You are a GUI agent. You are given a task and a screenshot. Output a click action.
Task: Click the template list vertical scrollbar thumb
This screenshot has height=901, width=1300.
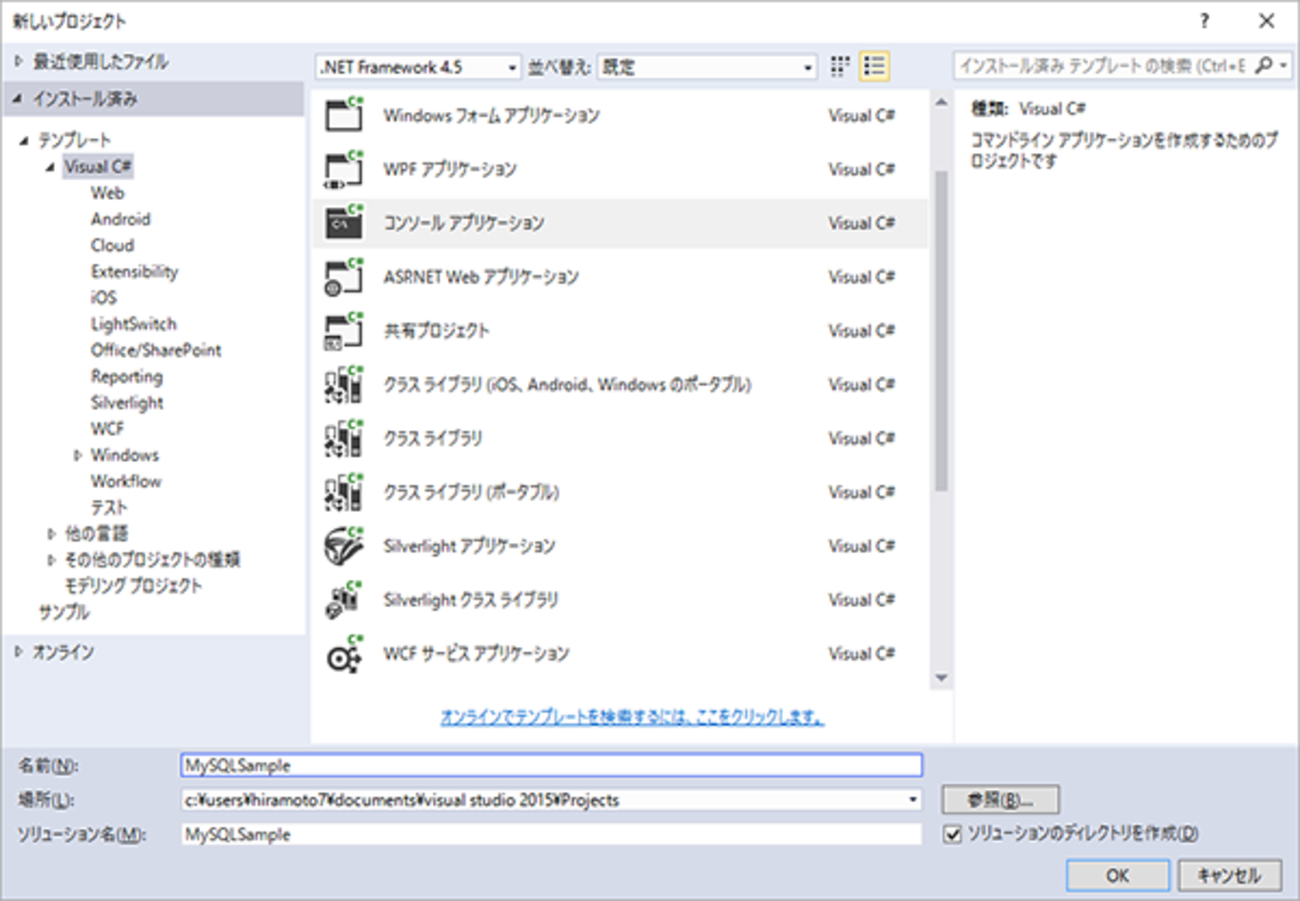[940, 331]
